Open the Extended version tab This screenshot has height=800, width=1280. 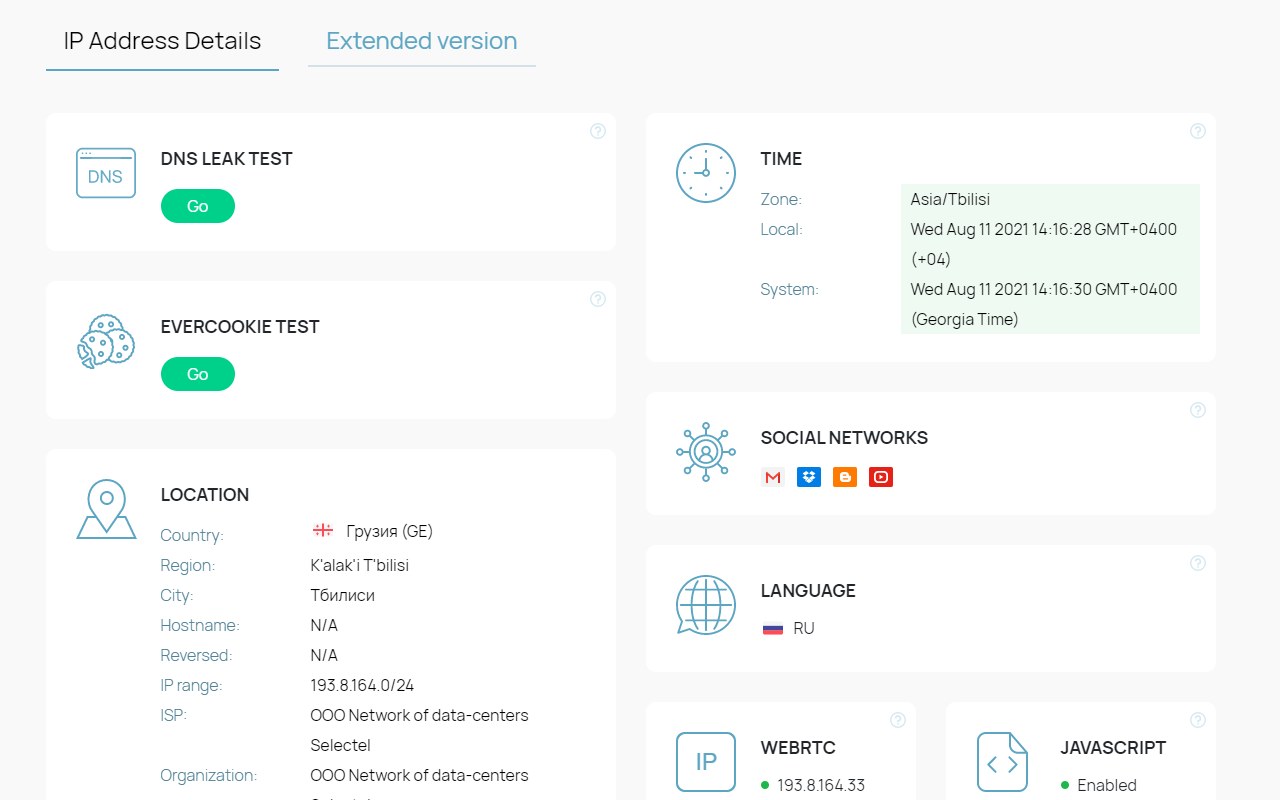[x=421, y=41]
